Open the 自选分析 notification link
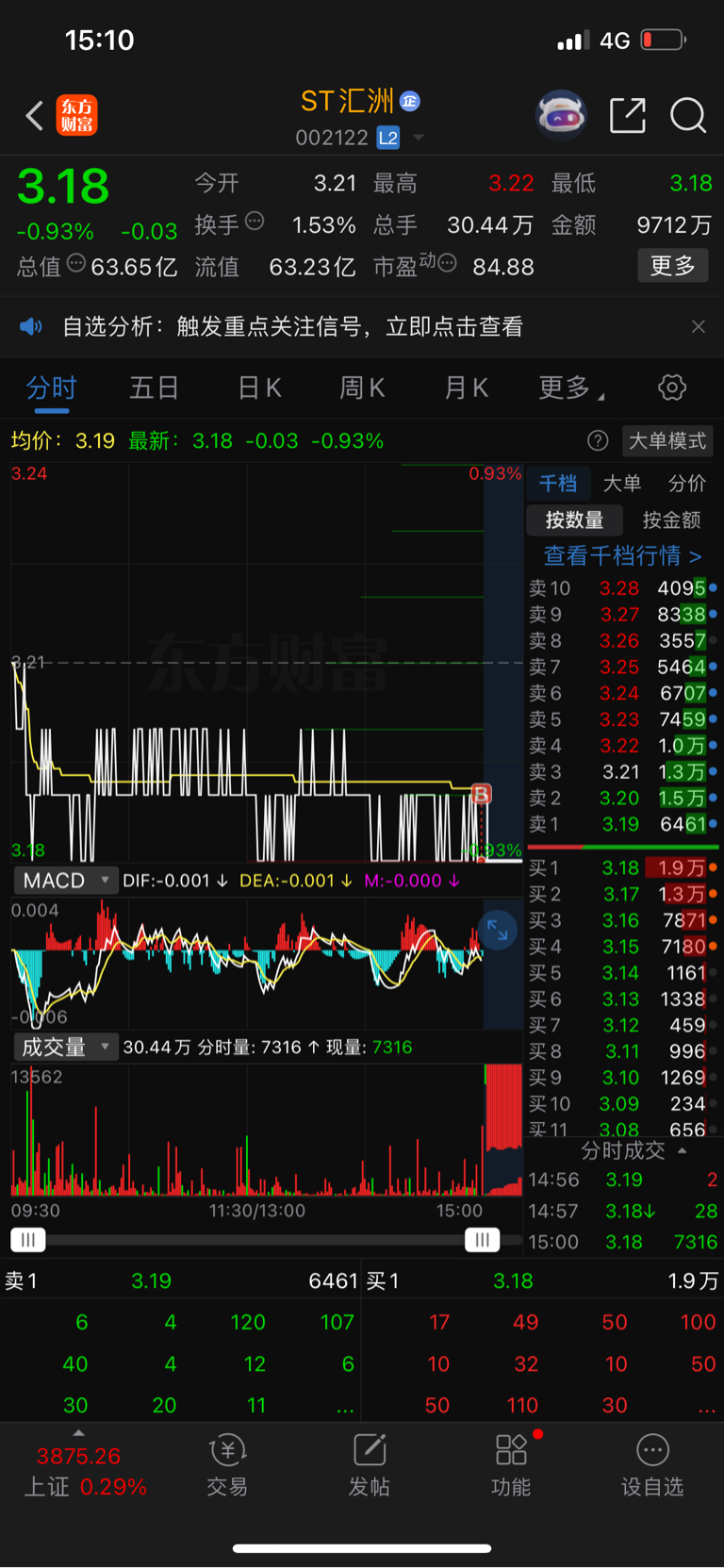This screenshot has width=724, height=1568. [292, 326]
